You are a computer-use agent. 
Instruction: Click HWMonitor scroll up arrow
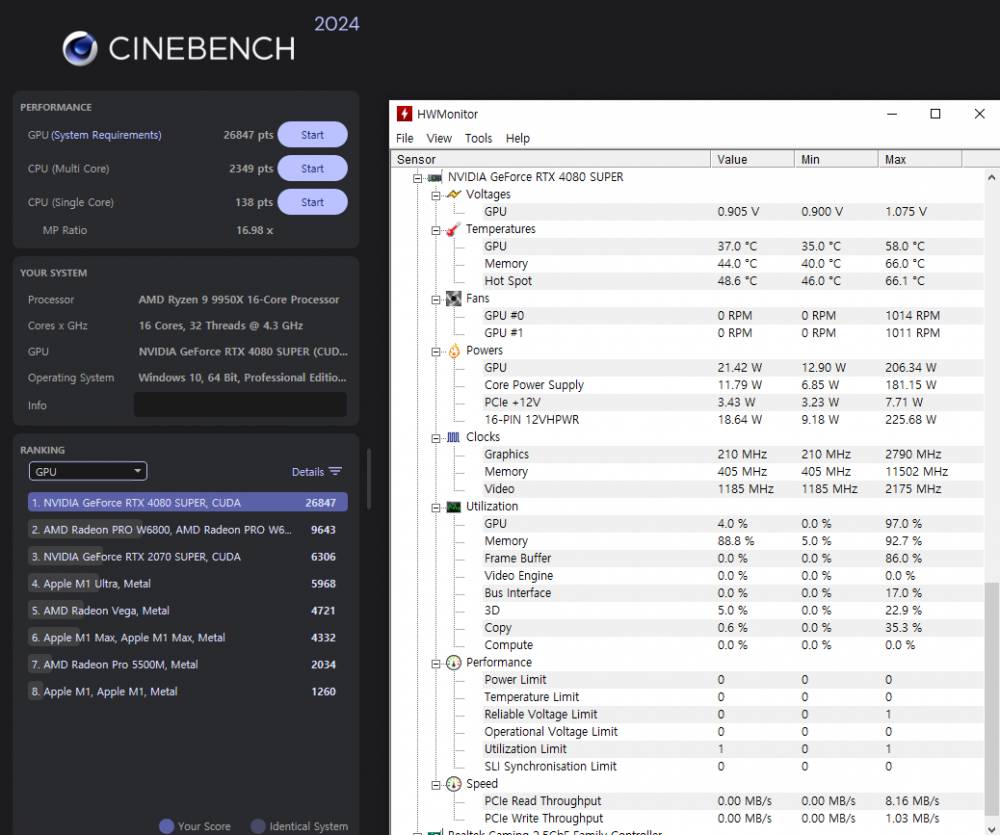pos(991,177)
